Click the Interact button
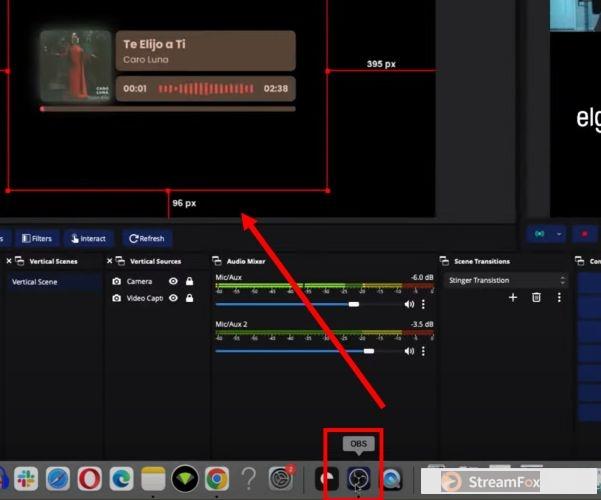 pos(89,238)
